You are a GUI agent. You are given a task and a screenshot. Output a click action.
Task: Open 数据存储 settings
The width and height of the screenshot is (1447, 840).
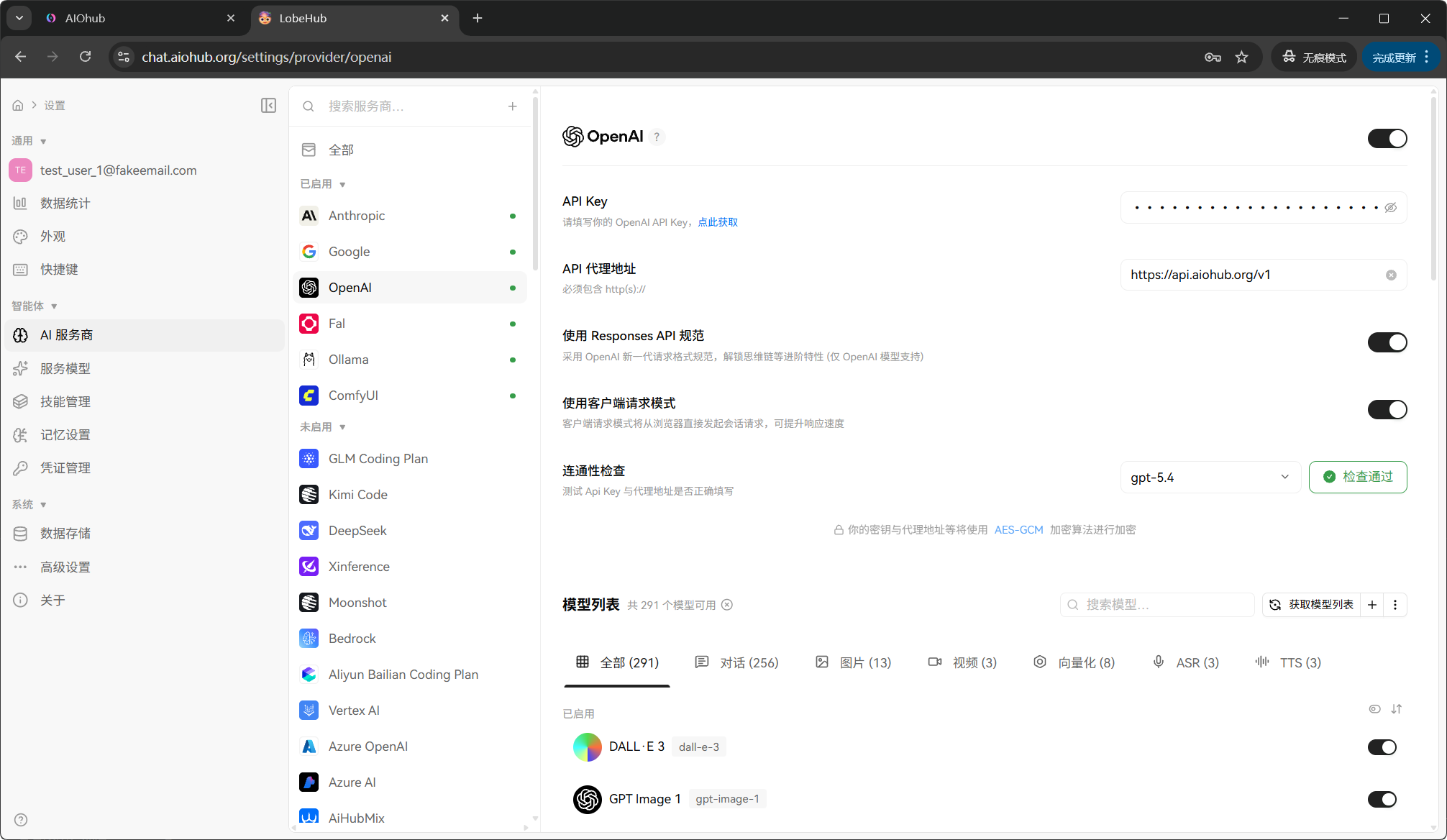pyautogui.click(x=144, y=534)
